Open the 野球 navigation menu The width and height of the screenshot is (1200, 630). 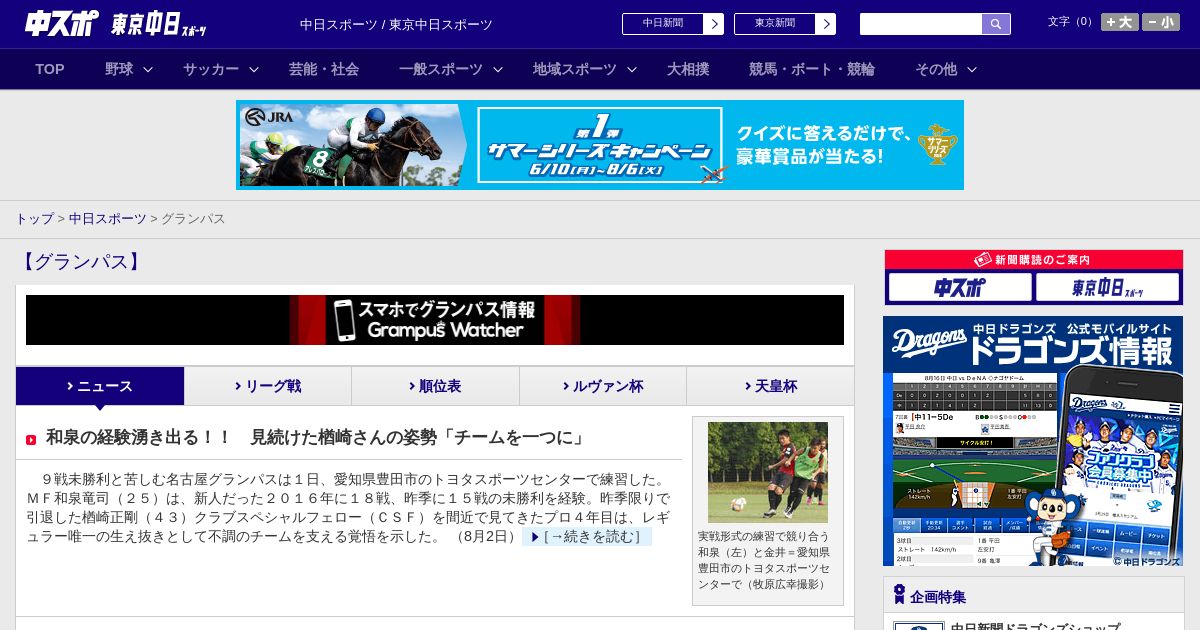(119, 69)
